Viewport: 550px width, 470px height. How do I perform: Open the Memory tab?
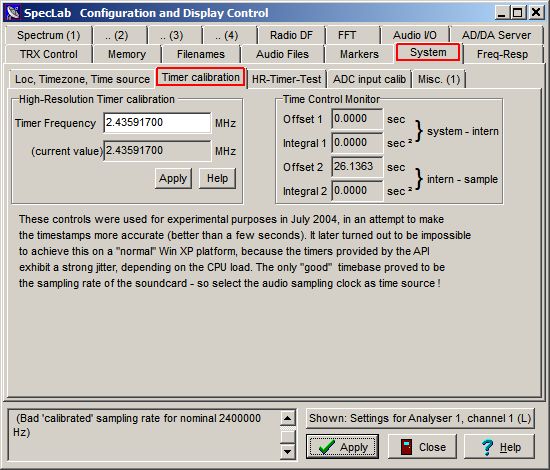(x=127, y=54)
